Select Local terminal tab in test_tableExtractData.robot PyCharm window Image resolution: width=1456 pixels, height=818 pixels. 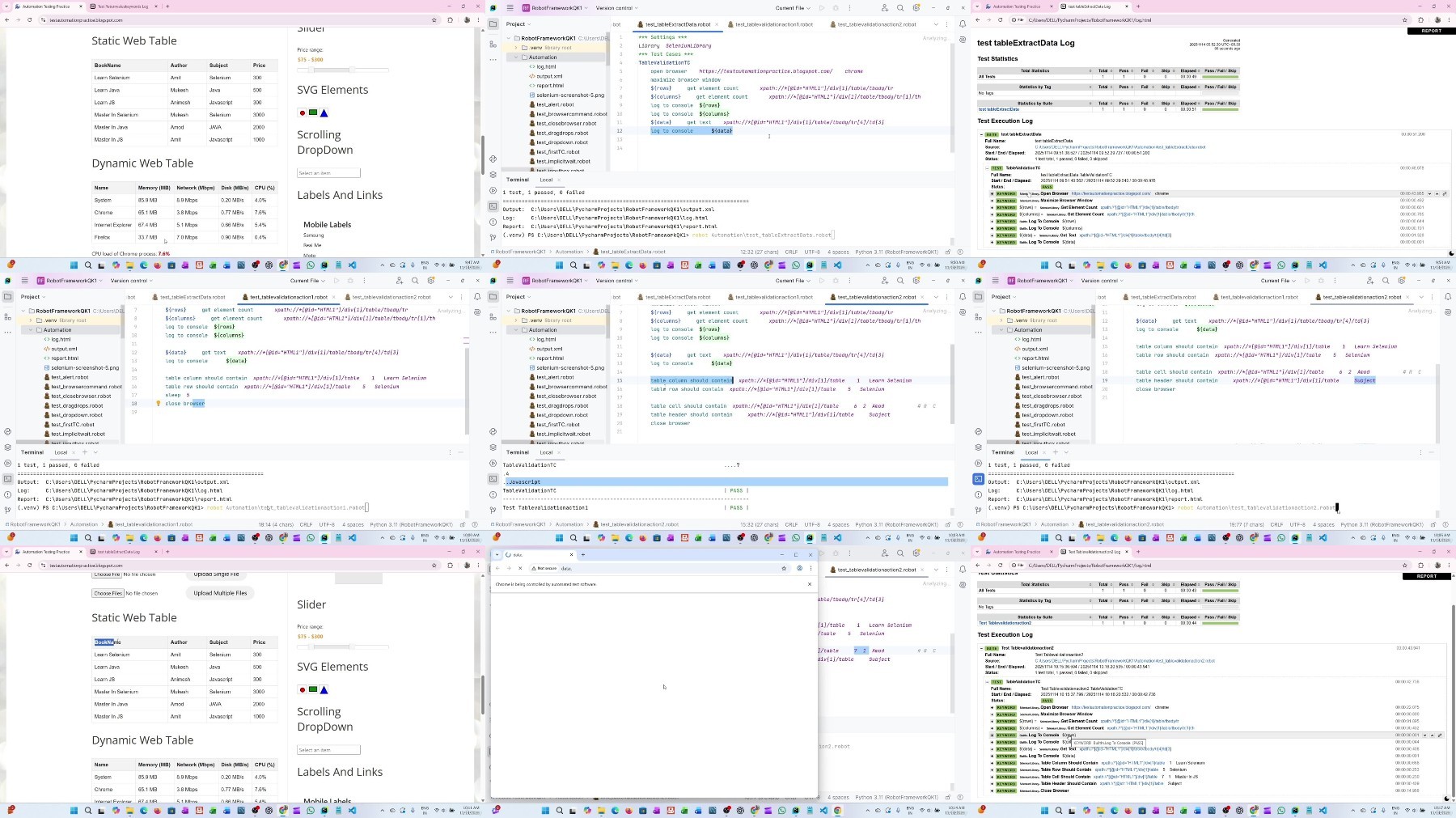(546, 180)
